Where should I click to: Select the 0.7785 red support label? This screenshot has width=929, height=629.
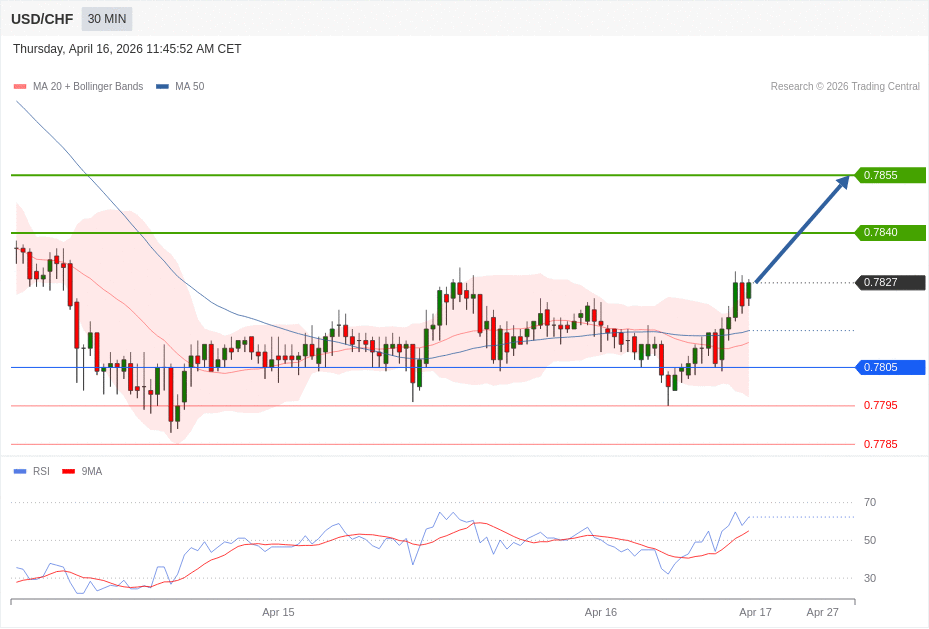880,444
